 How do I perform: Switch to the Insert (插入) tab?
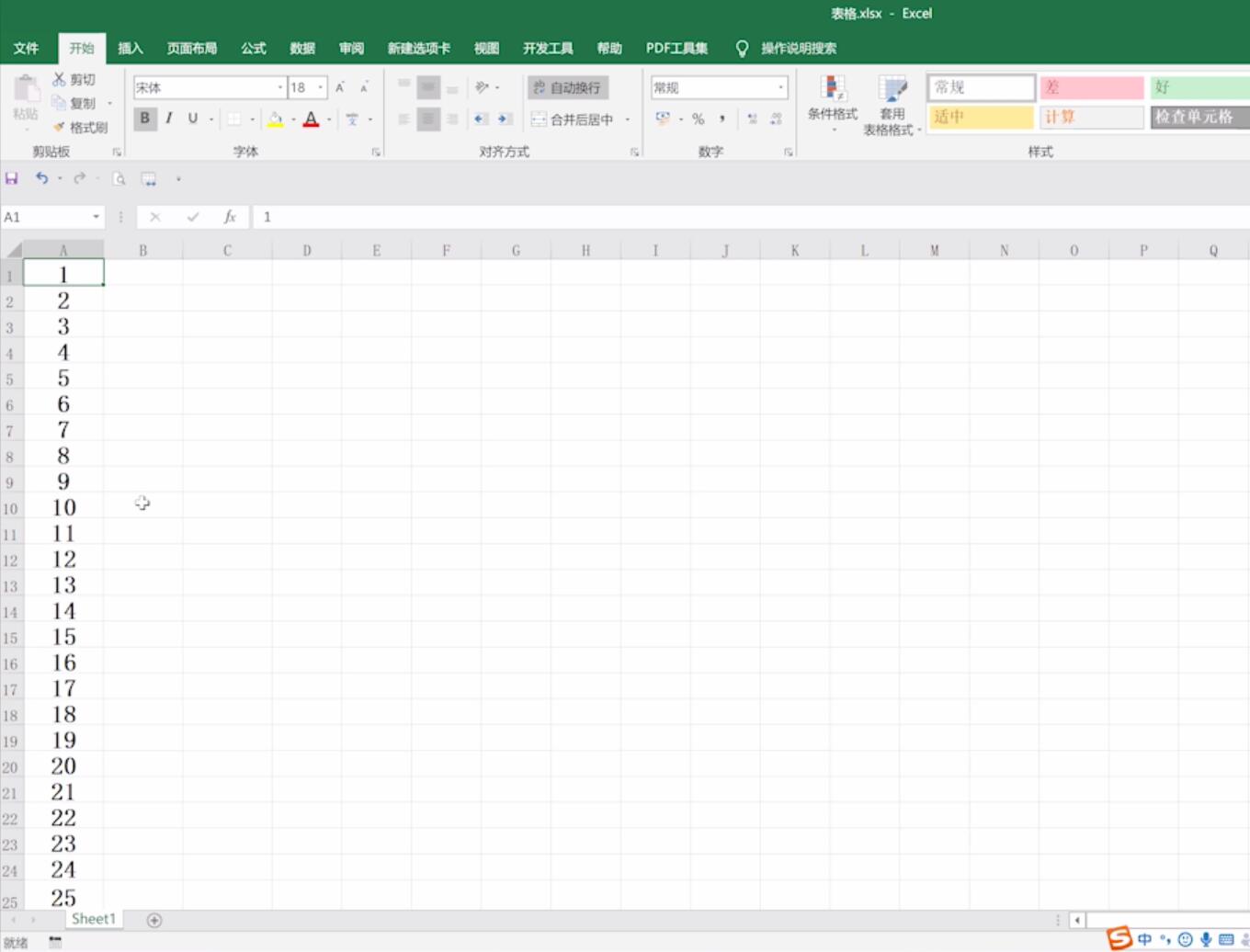[131, 48]
